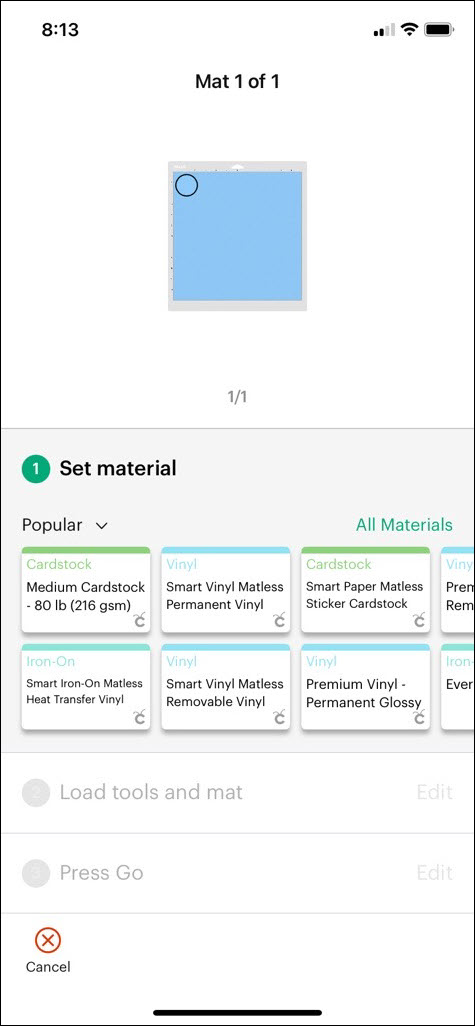Viewport: 475px width, 1026px height.
Task: Click Edit beside Load tools and mat
Action: (x=434, y=792)
